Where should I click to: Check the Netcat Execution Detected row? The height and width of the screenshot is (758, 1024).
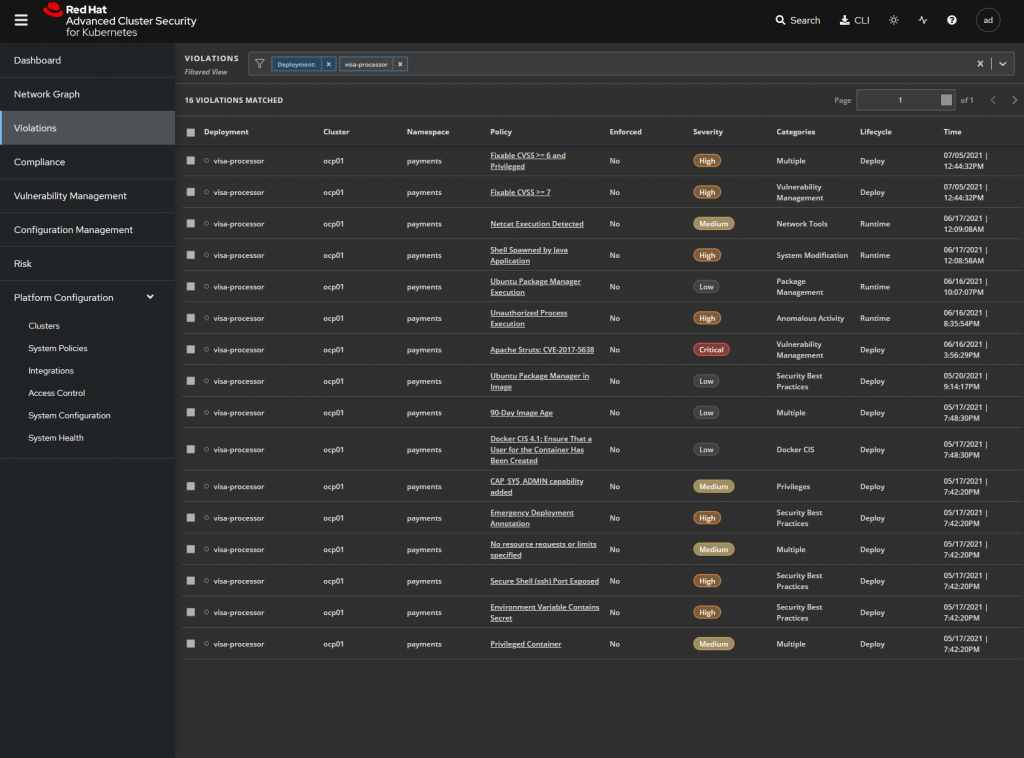[x=191, y=223]
